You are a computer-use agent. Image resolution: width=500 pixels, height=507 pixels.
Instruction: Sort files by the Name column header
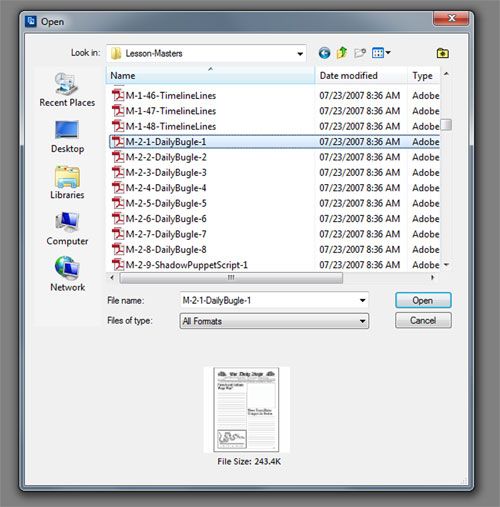point(210,76)
